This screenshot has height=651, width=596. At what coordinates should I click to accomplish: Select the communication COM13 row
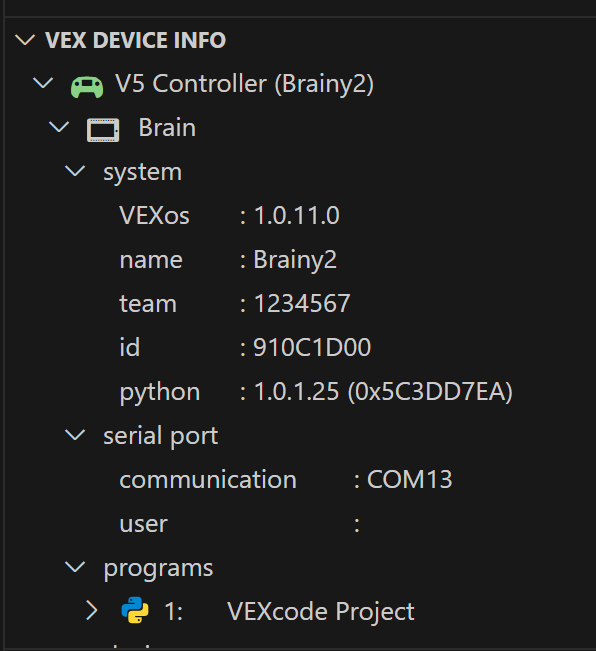300,480
